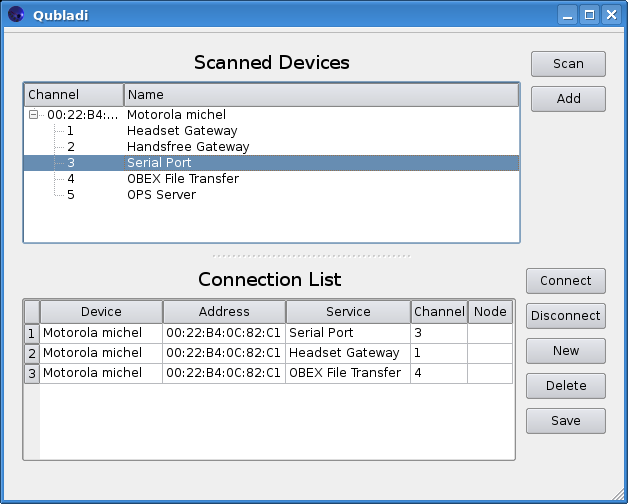The width and height of the screenshot is (628, 504).
Task: Add the selected service to connections
Action: tap(568, 99)
